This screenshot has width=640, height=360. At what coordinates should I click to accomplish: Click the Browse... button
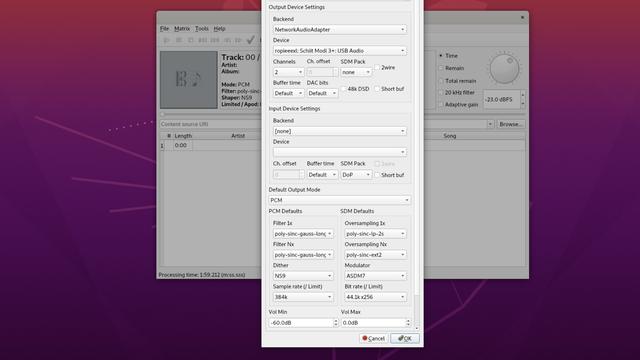(x=510, y=124)
